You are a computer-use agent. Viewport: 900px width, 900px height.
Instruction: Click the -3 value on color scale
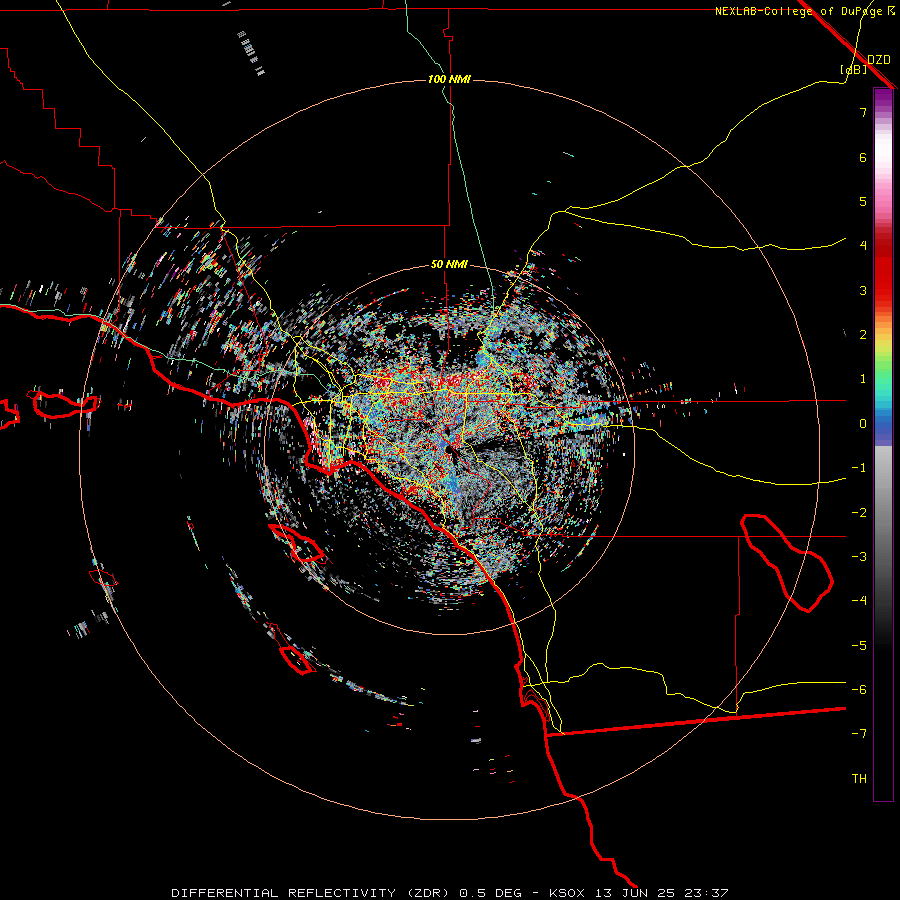click(x=859, y=557)
